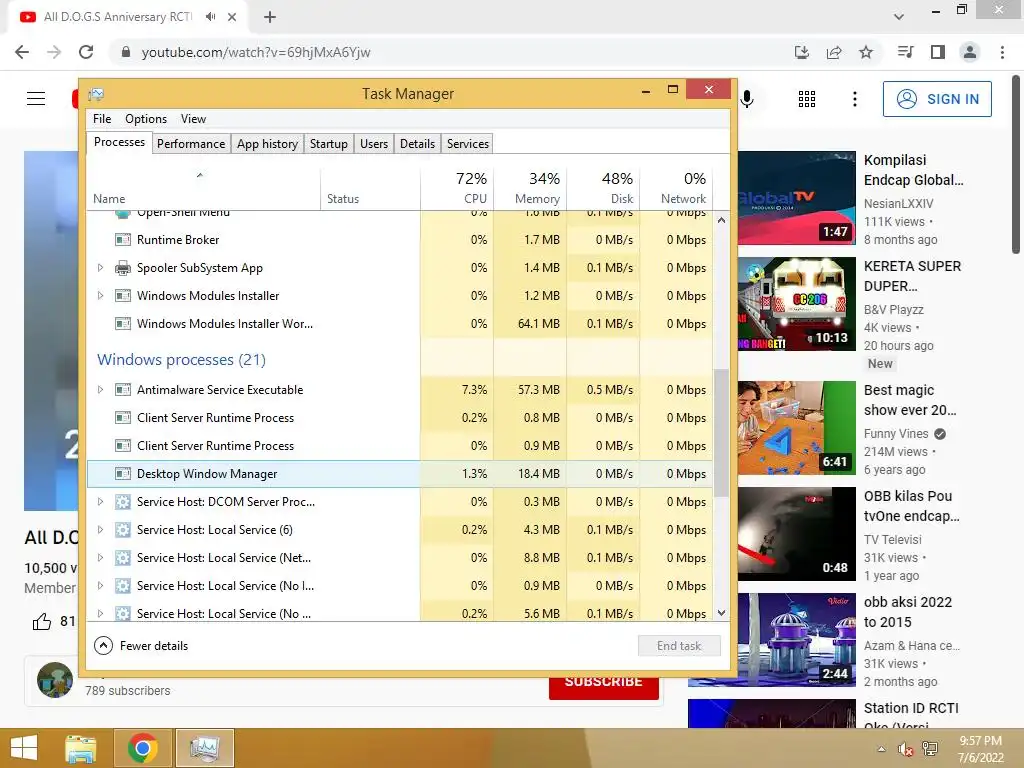1024x768 pixels.
Task: Sort processes by the Memory column header
Action: (530, 188)
